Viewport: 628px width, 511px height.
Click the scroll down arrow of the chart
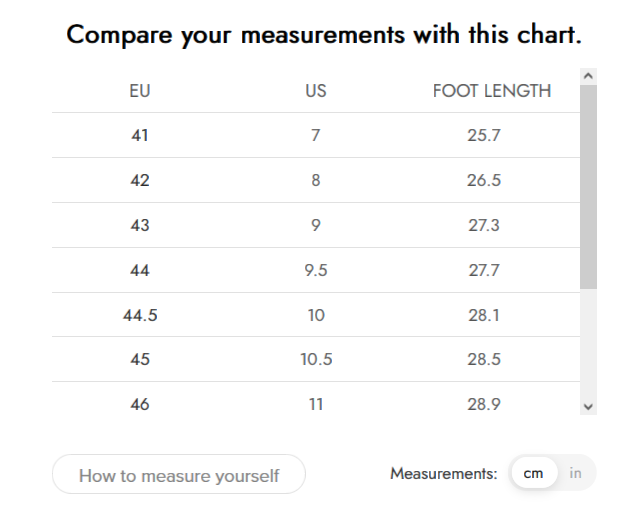coord(588,406)
